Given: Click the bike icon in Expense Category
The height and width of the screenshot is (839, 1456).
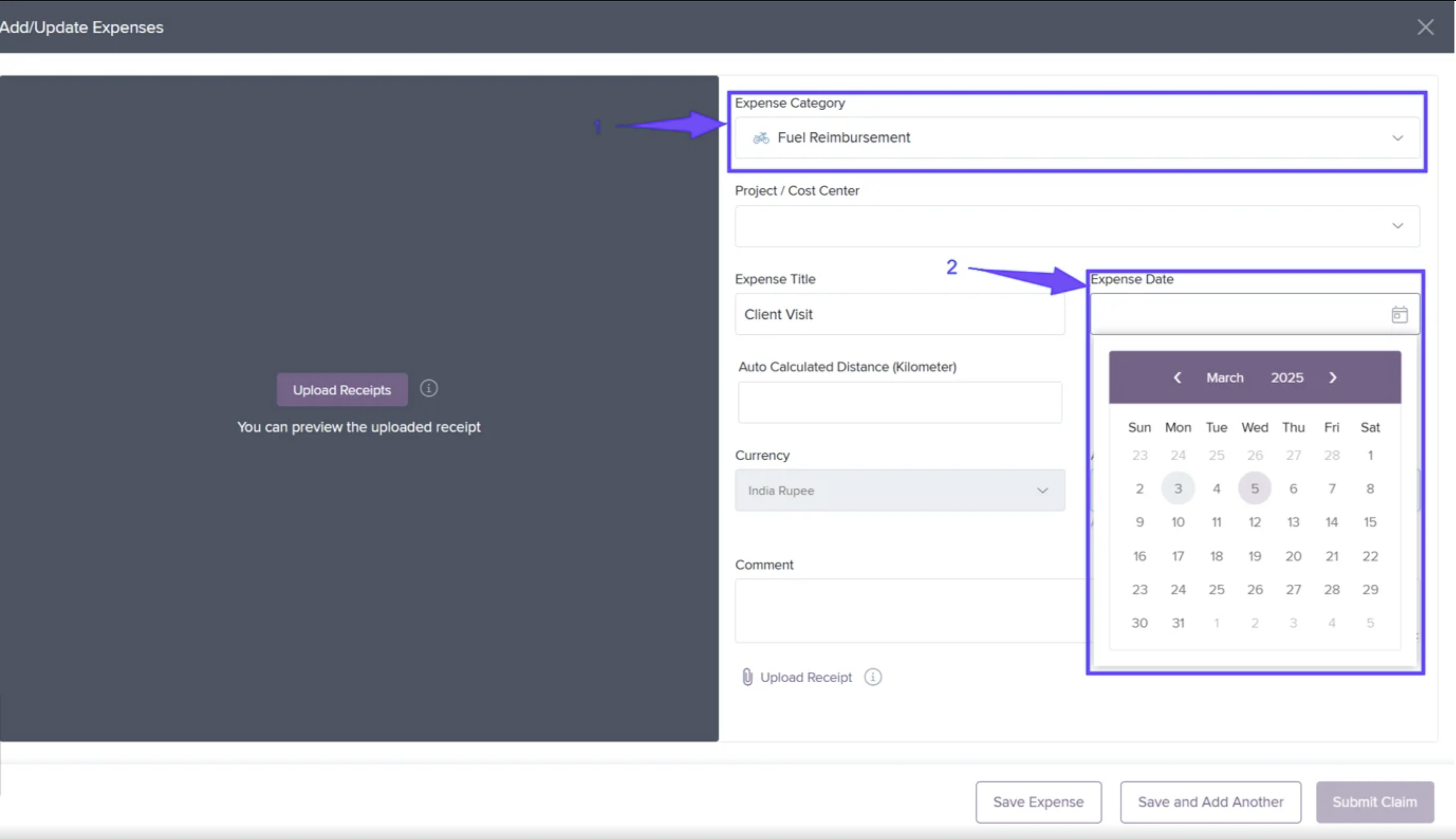Looking at the screenshot, I should pyautogui.click(x=761, y=138).
